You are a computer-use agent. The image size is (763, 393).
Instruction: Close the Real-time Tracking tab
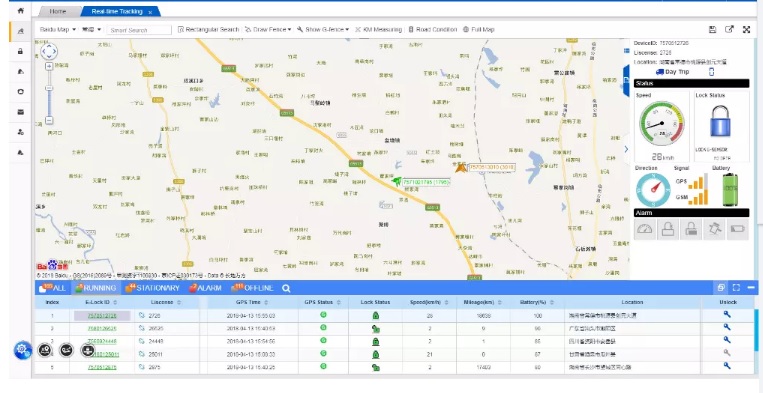150,12
